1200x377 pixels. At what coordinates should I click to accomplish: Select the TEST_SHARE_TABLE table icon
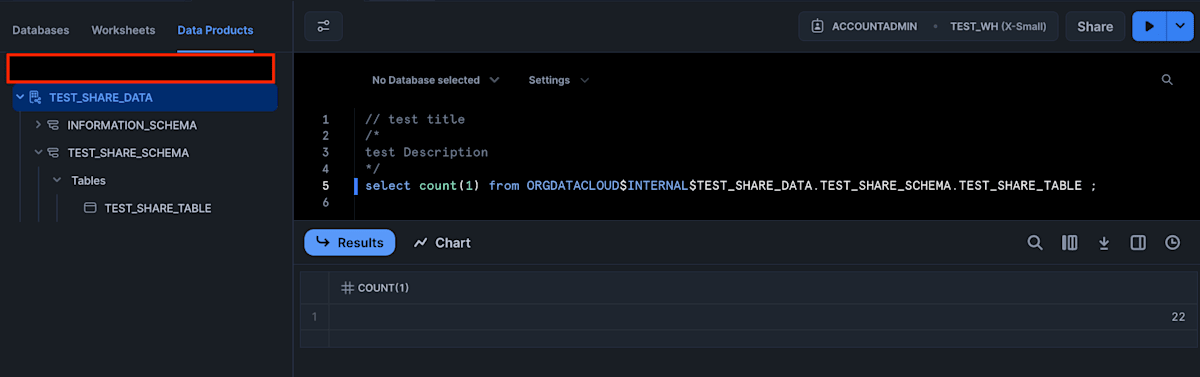click(x=89, y=208)
